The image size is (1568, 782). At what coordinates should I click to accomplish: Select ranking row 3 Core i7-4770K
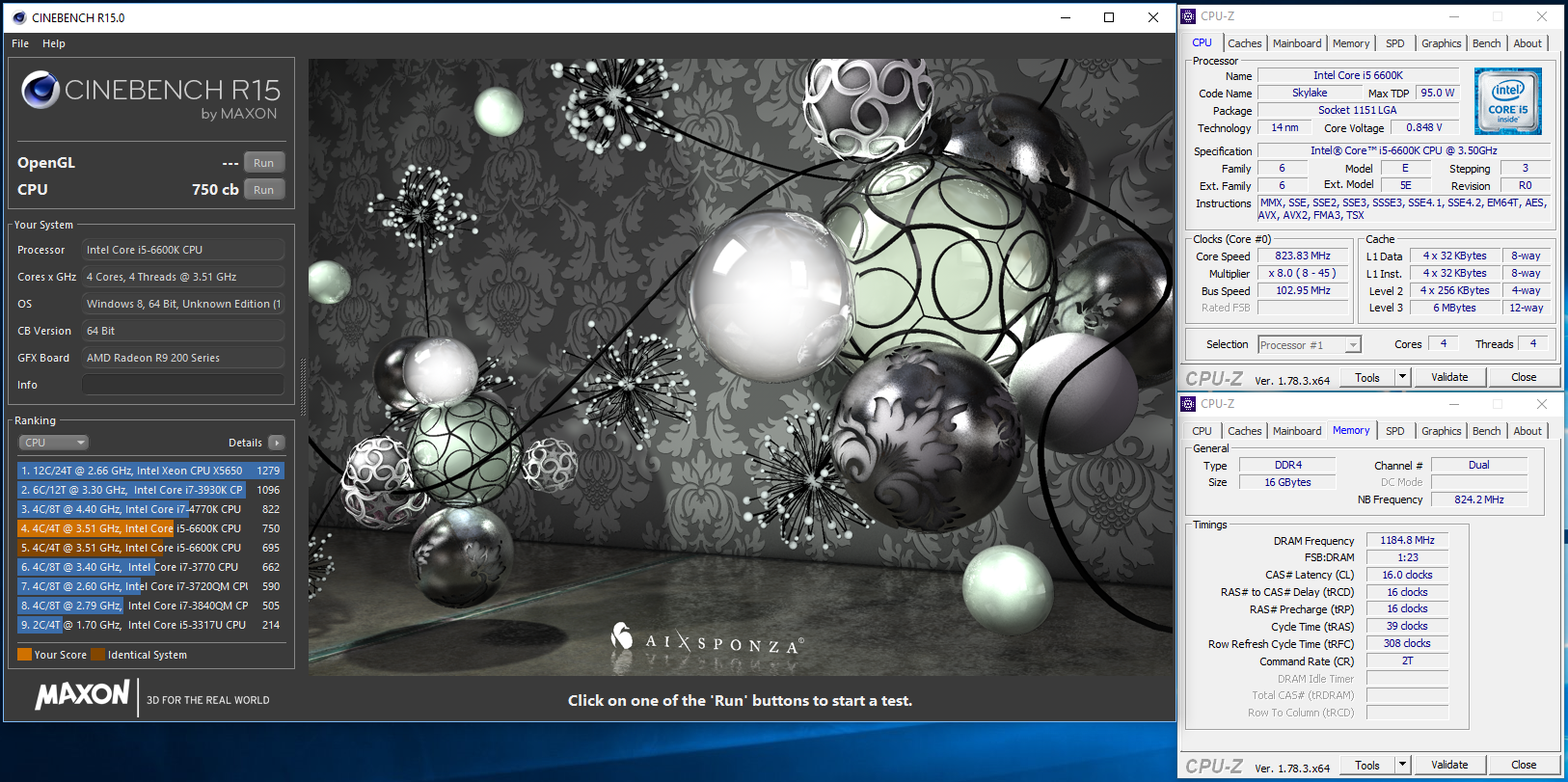[x=150, y=509]
